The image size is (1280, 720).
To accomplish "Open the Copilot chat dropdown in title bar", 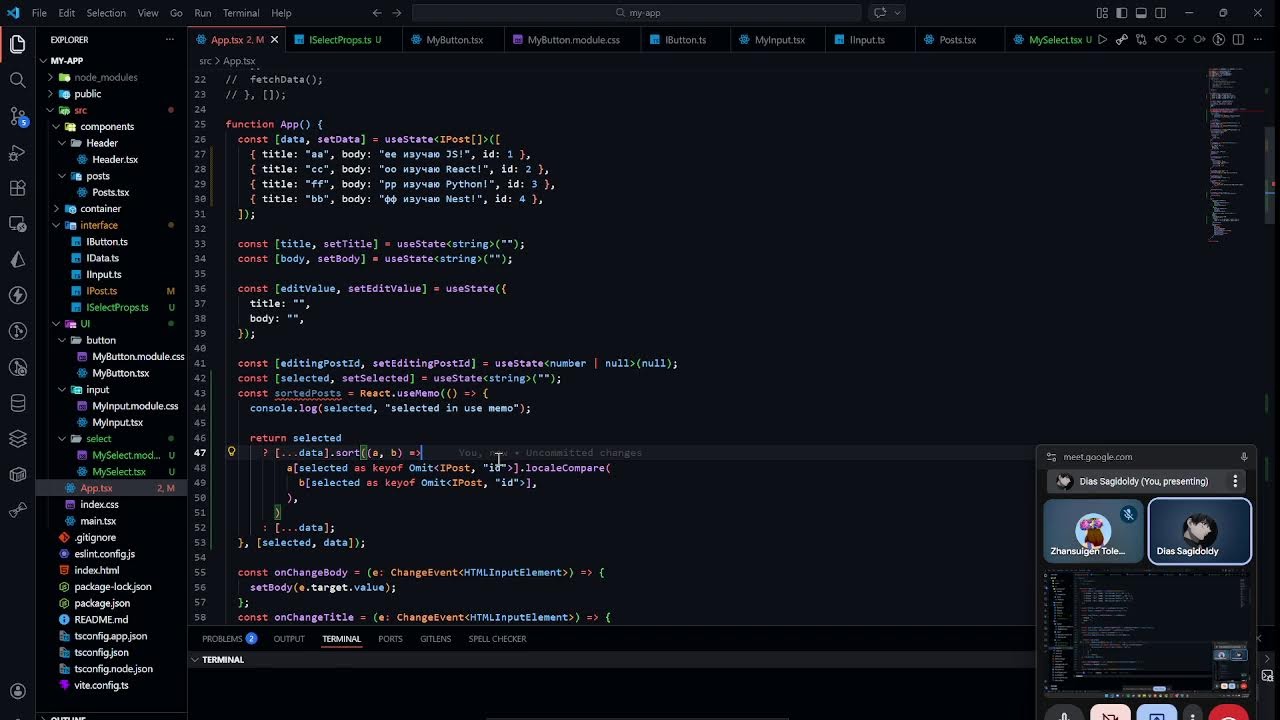I will click(x=897, y=13).
